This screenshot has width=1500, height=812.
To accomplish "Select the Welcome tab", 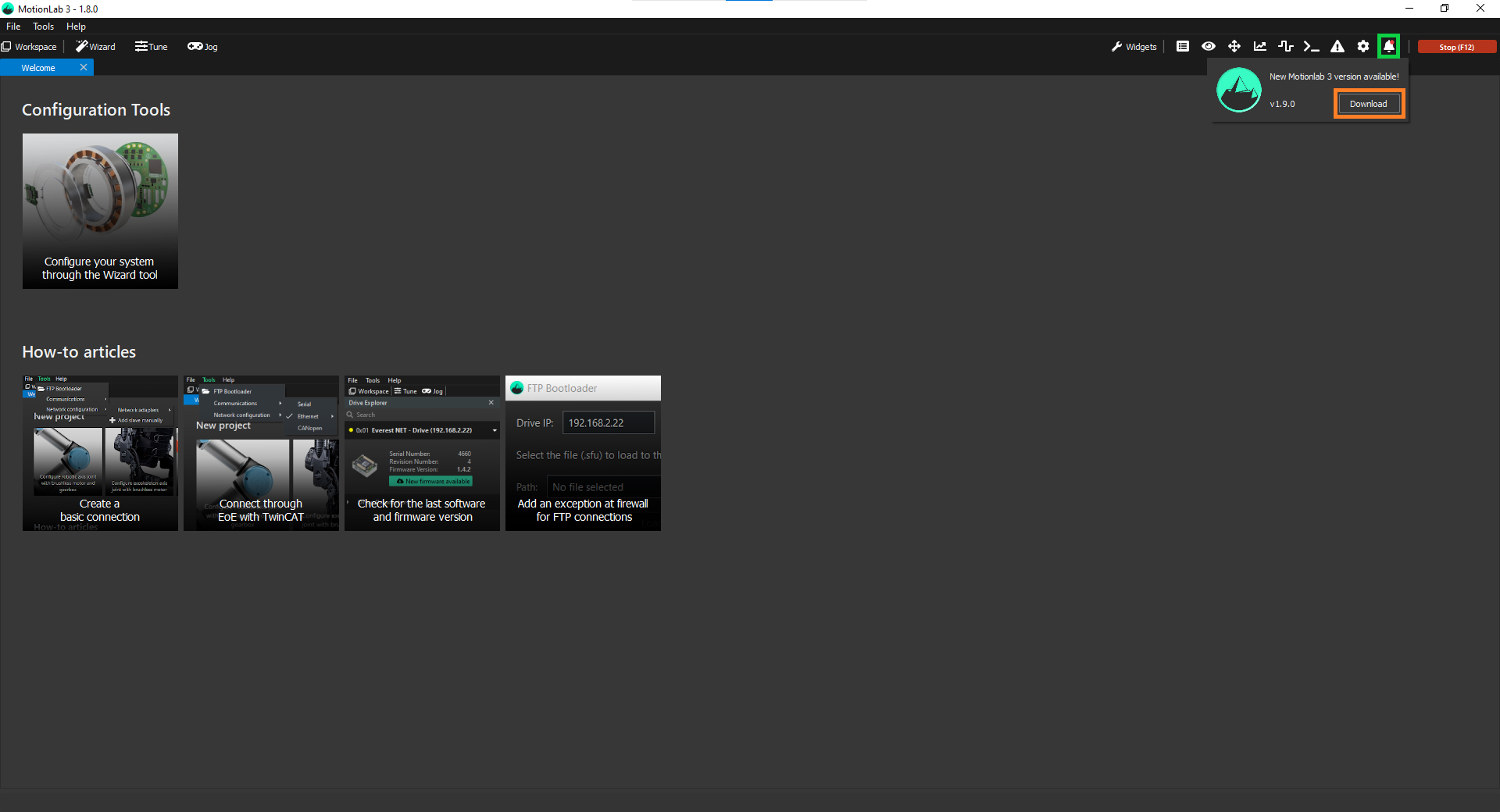I will pyautogui.click(x=38, y=68).
